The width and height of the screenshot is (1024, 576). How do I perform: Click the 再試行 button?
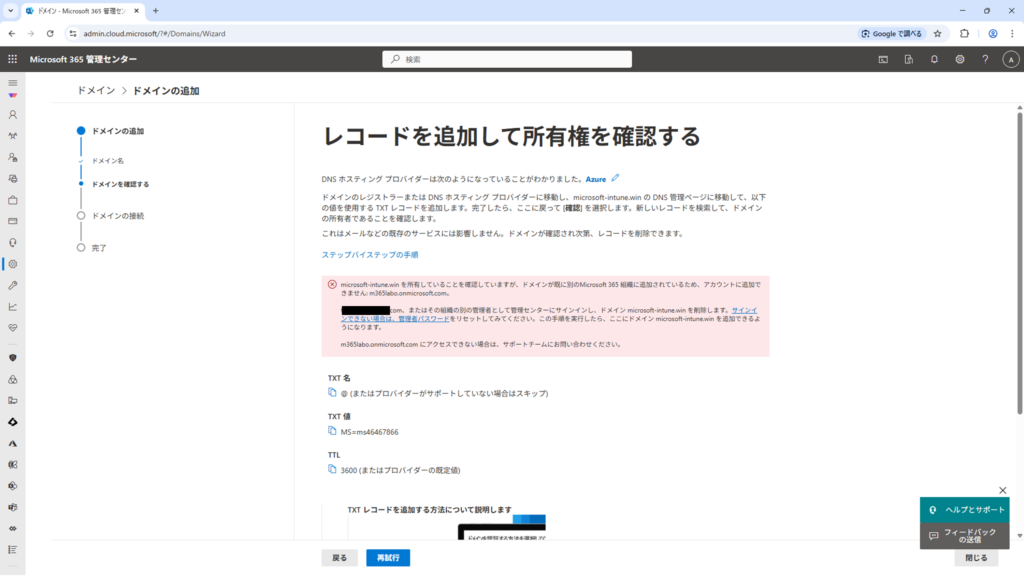[x=387, y=558]
